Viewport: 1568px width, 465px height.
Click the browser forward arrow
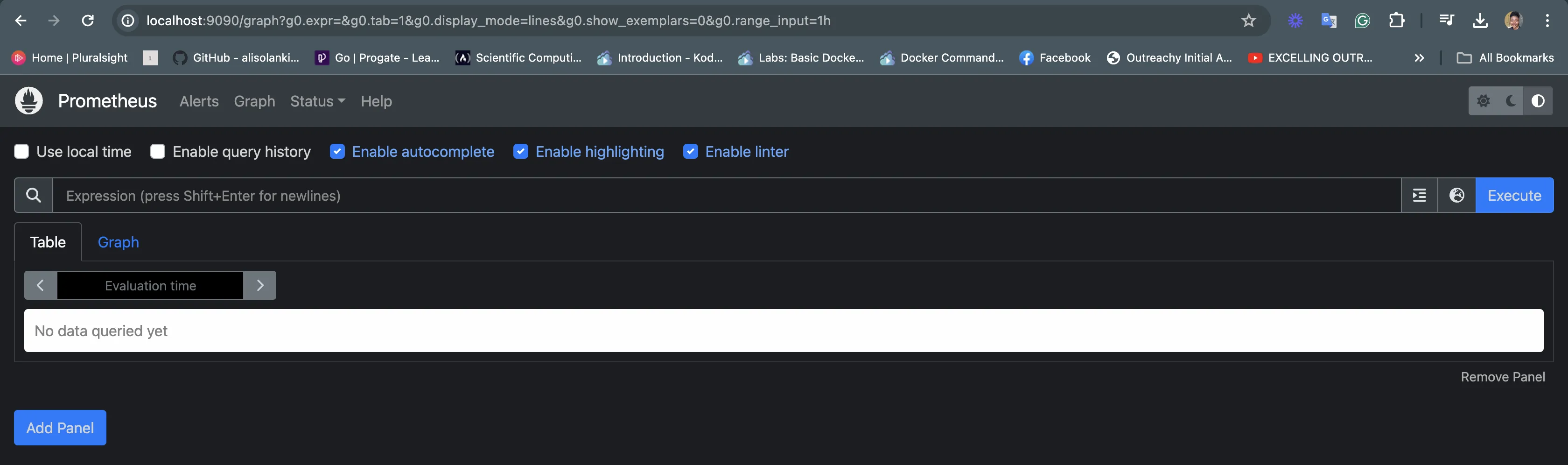pyautogui.click(x=54, y=21)
